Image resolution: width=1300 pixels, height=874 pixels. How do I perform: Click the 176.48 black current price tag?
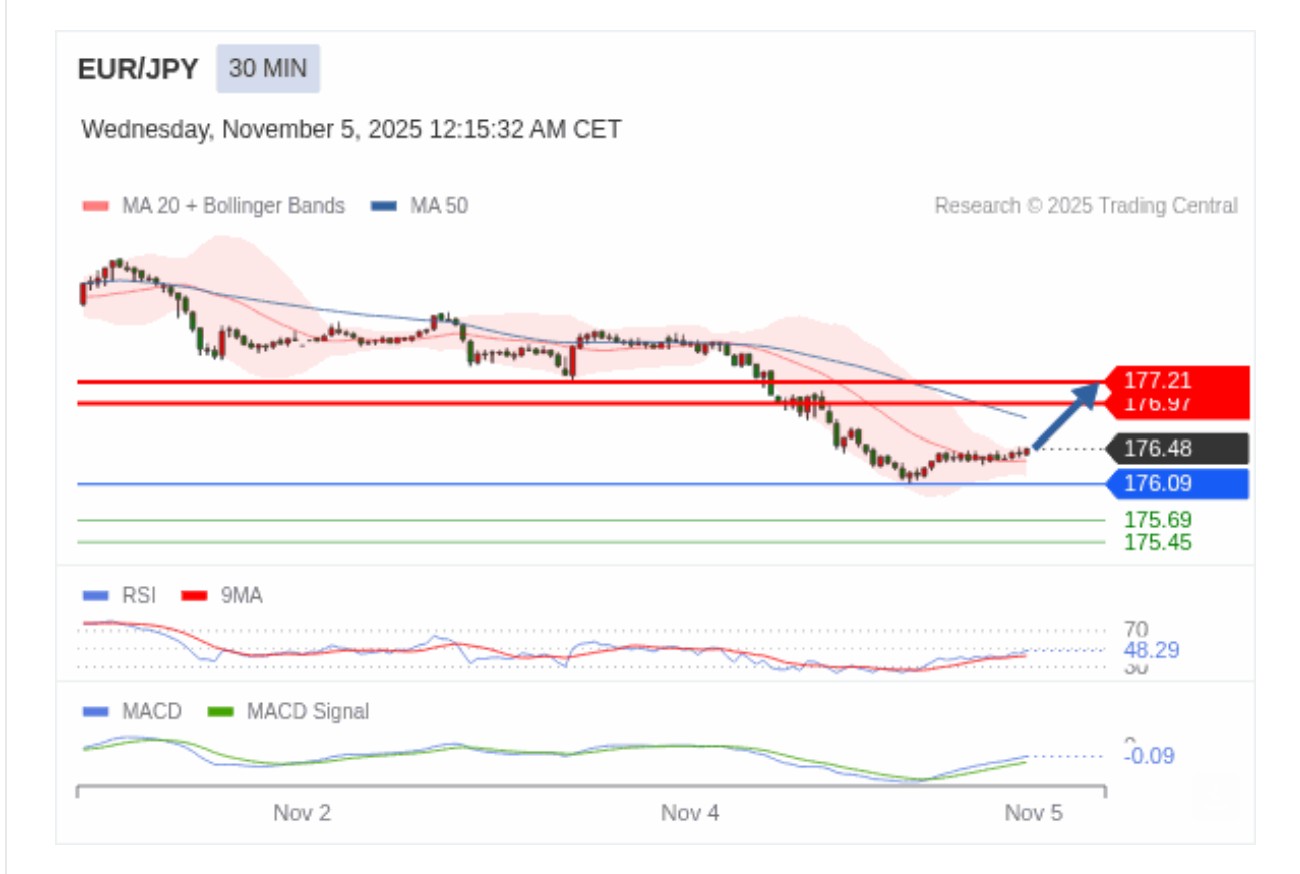point(1175,449)
